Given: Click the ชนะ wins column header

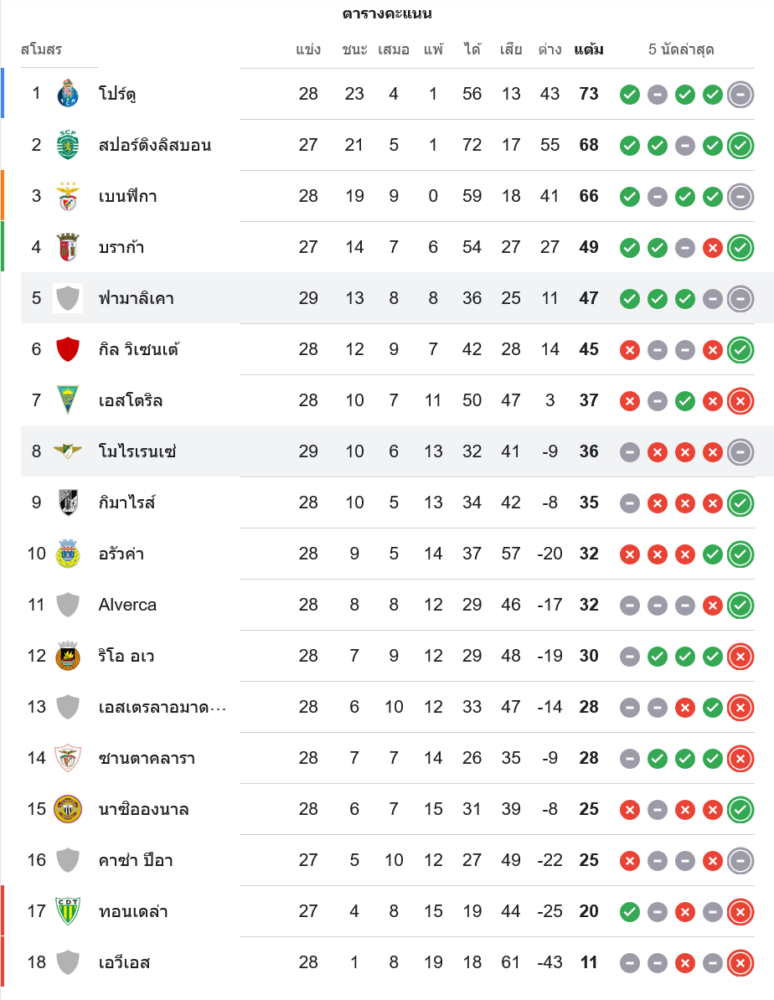Looking at the screenshot, I should [354, 49].
